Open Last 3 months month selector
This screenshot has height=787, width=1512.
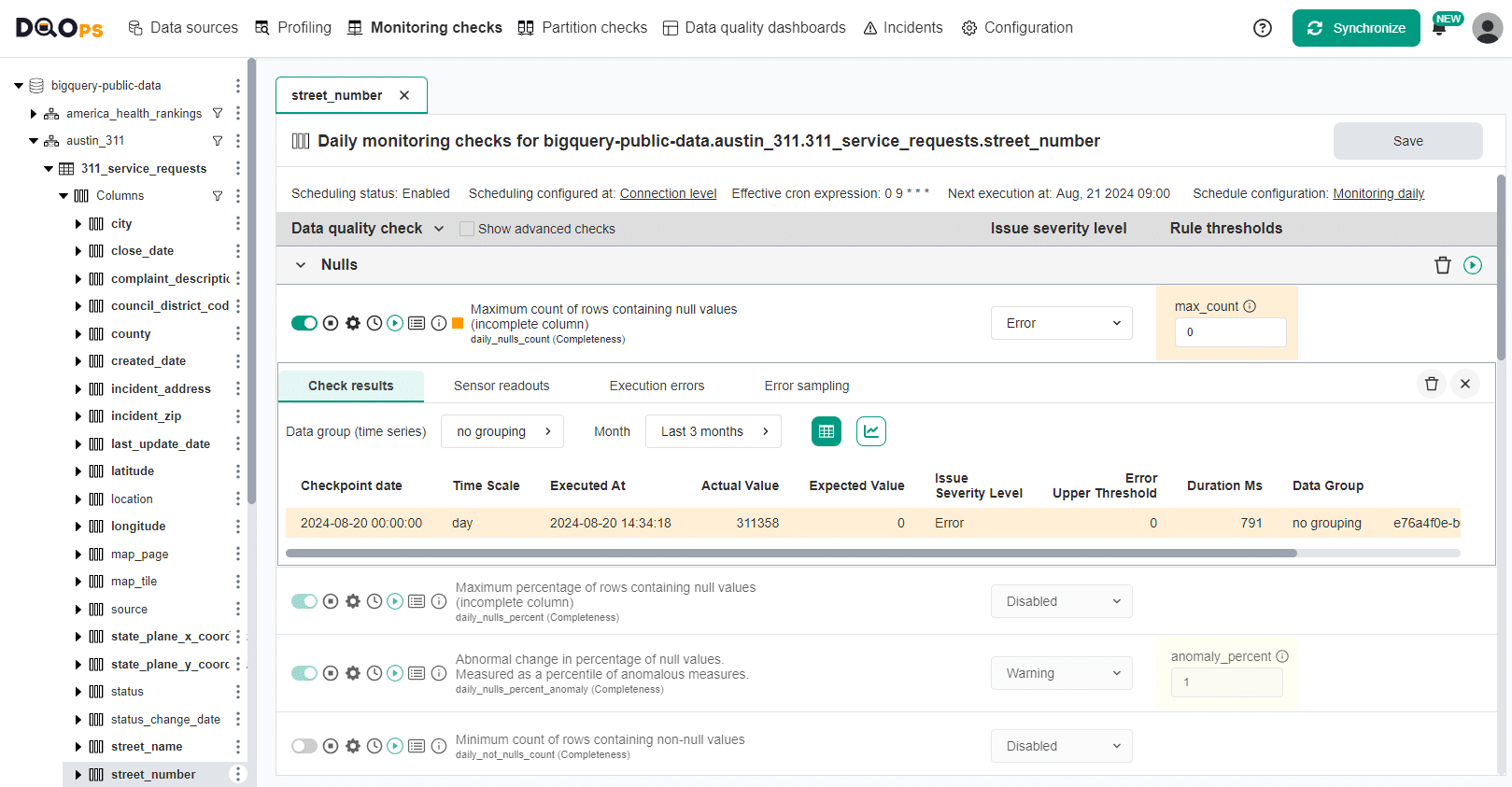714,431
